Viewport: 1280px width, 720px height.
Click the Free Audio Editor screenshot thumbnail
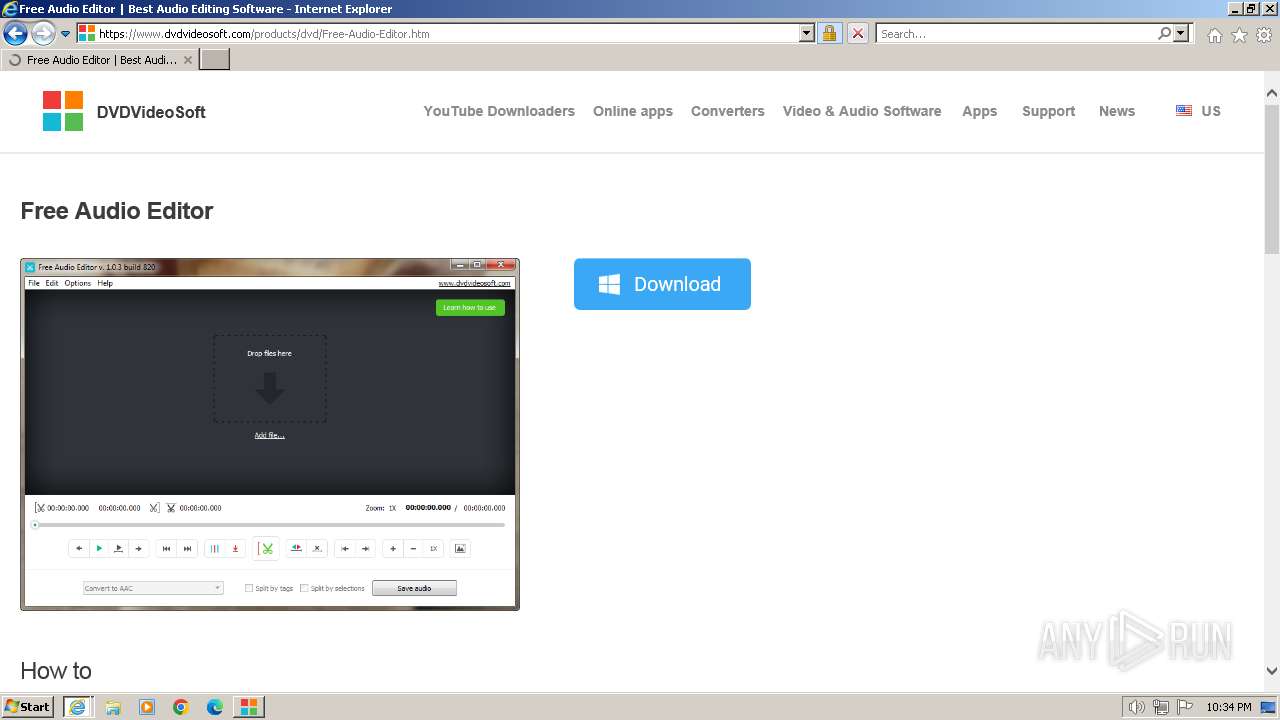(270, 434)
